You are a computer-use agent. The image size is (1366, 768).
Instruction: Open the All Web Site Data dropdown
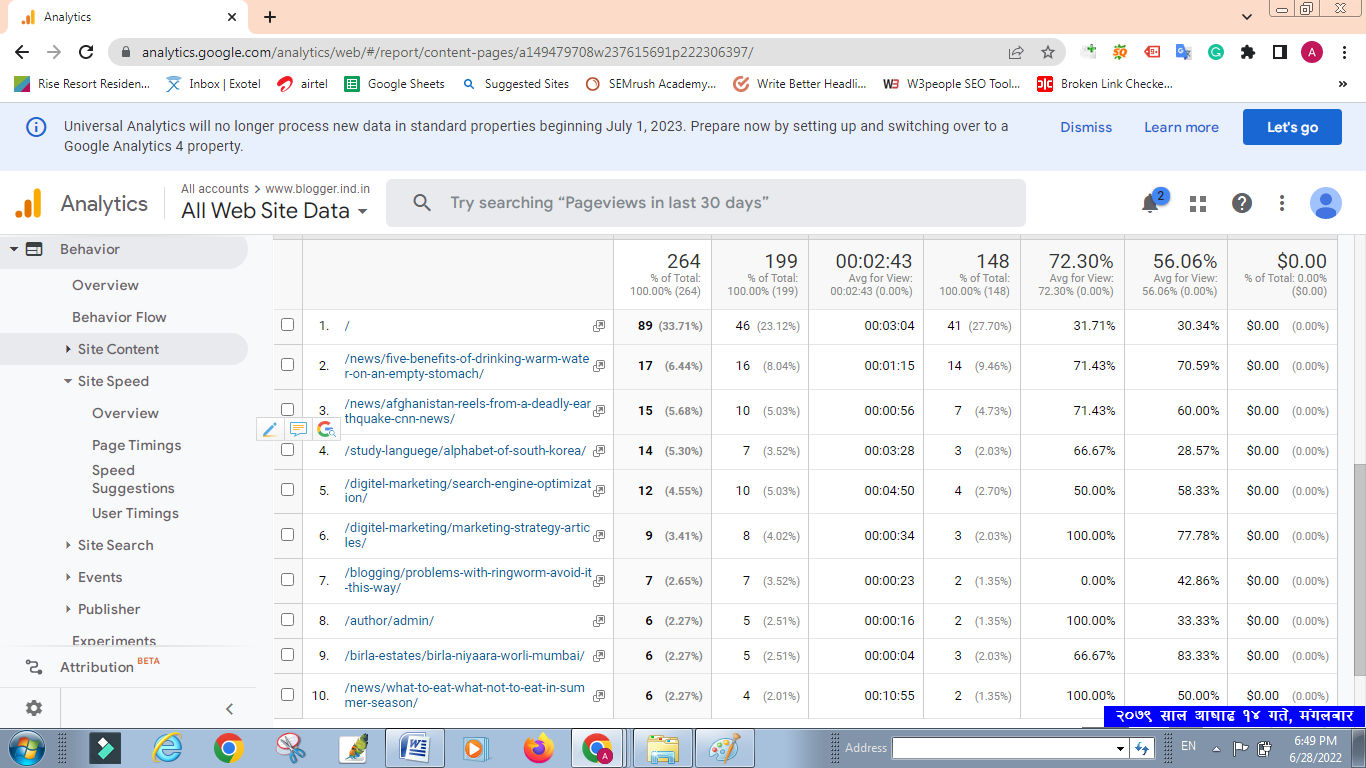point(274,211)
